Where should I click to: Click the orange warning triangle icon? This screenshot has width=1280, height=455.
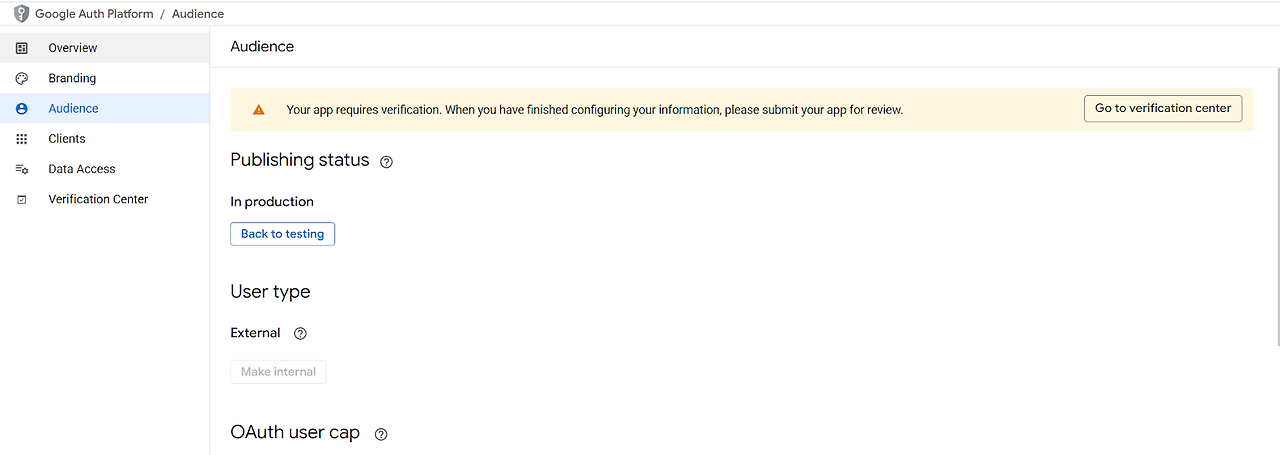coord(259,110)
